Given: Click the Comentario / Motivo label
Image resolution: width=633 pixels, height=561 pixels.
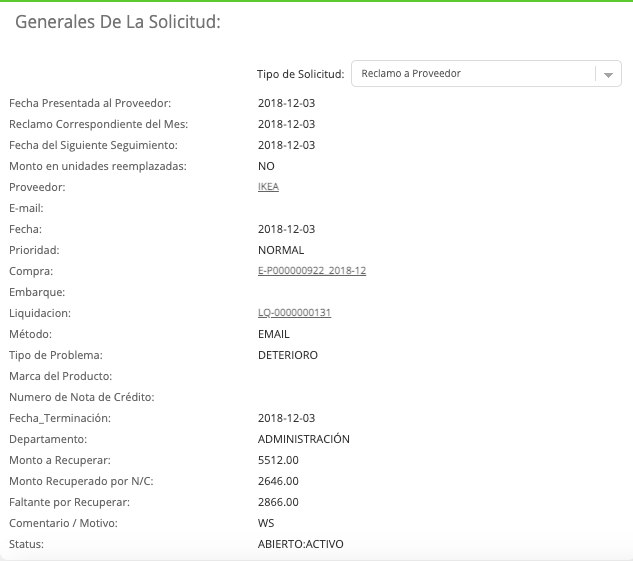Looking at the screenshot, I should (63, 523).
